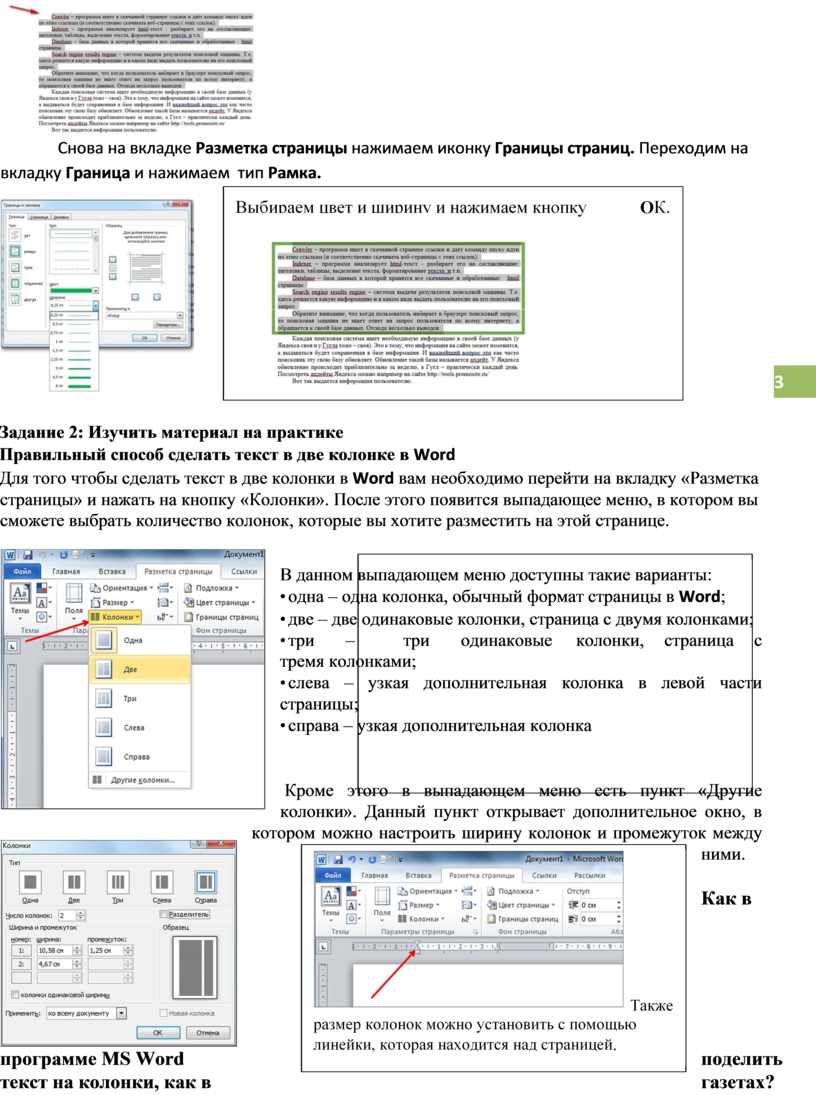816x1095 pixels.
Task: Select Ссылки tab in upper Word window
Action: pyautogui.click(x=244, y=571)
